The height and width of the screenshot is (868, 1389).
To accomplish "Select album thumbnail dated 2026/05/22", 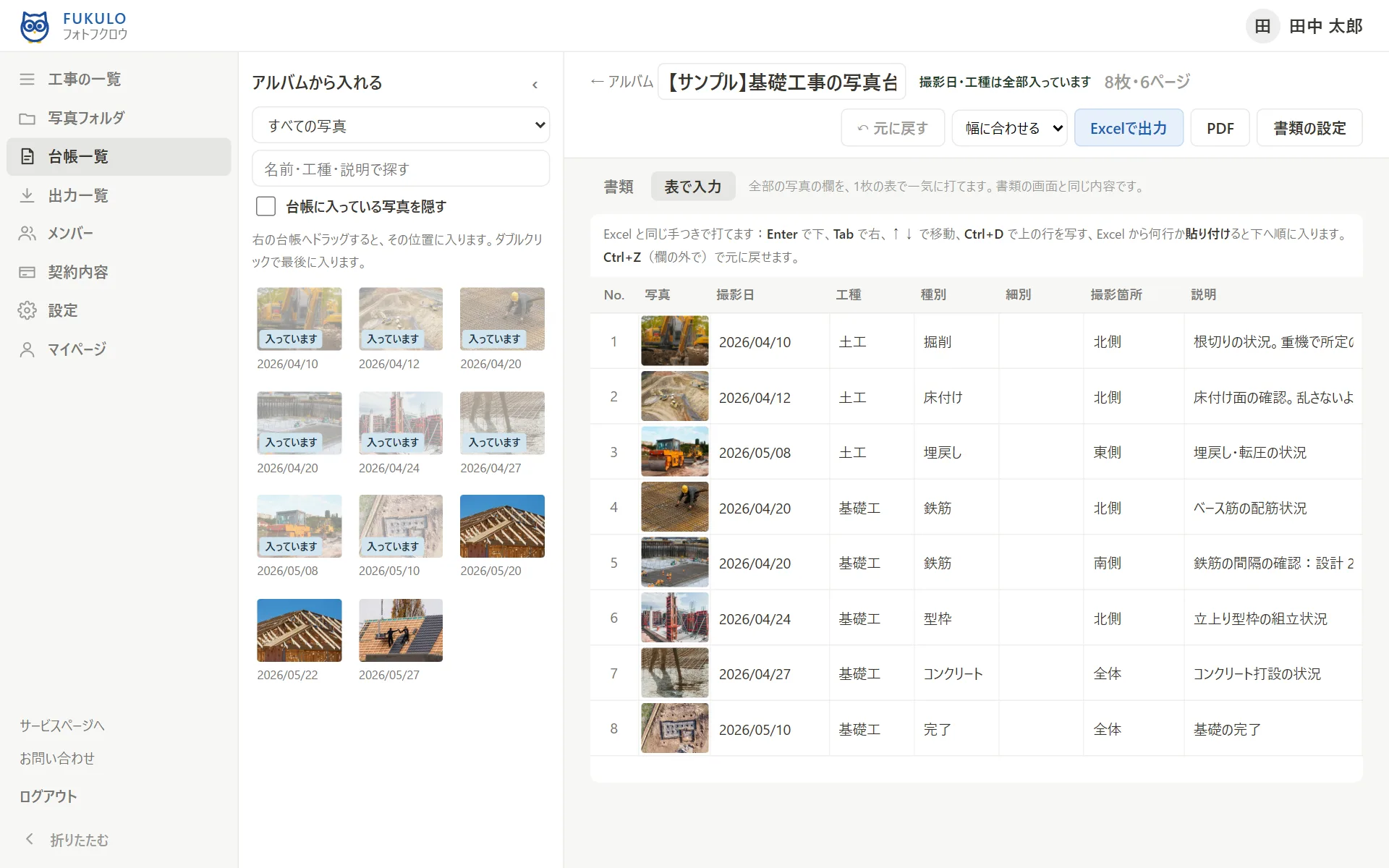I will [300, 630].
